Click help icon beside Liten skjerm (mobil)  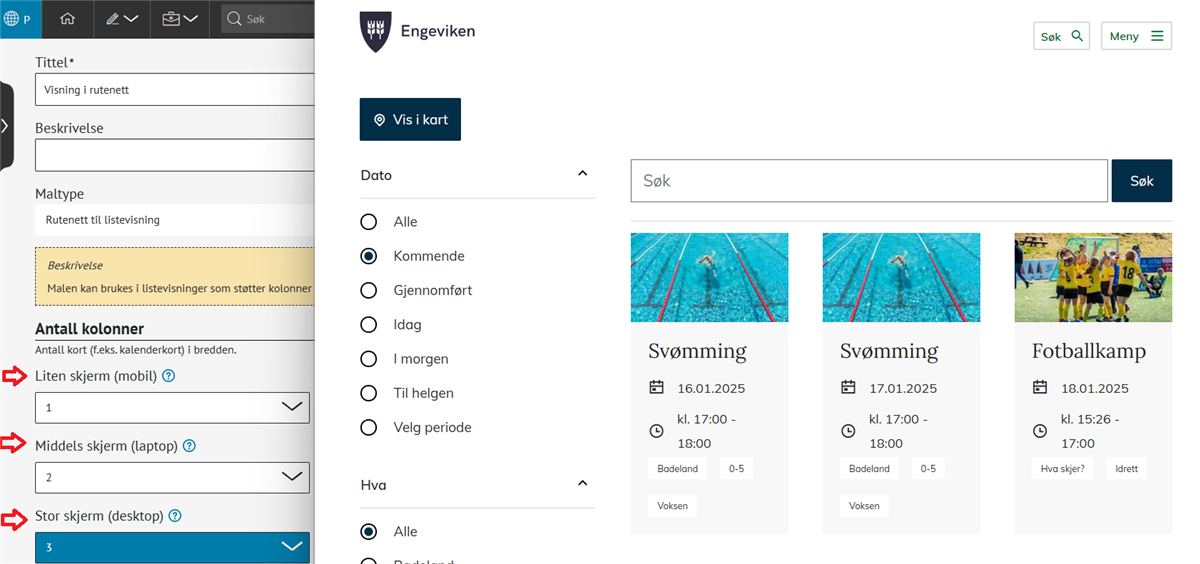[168, 376]
